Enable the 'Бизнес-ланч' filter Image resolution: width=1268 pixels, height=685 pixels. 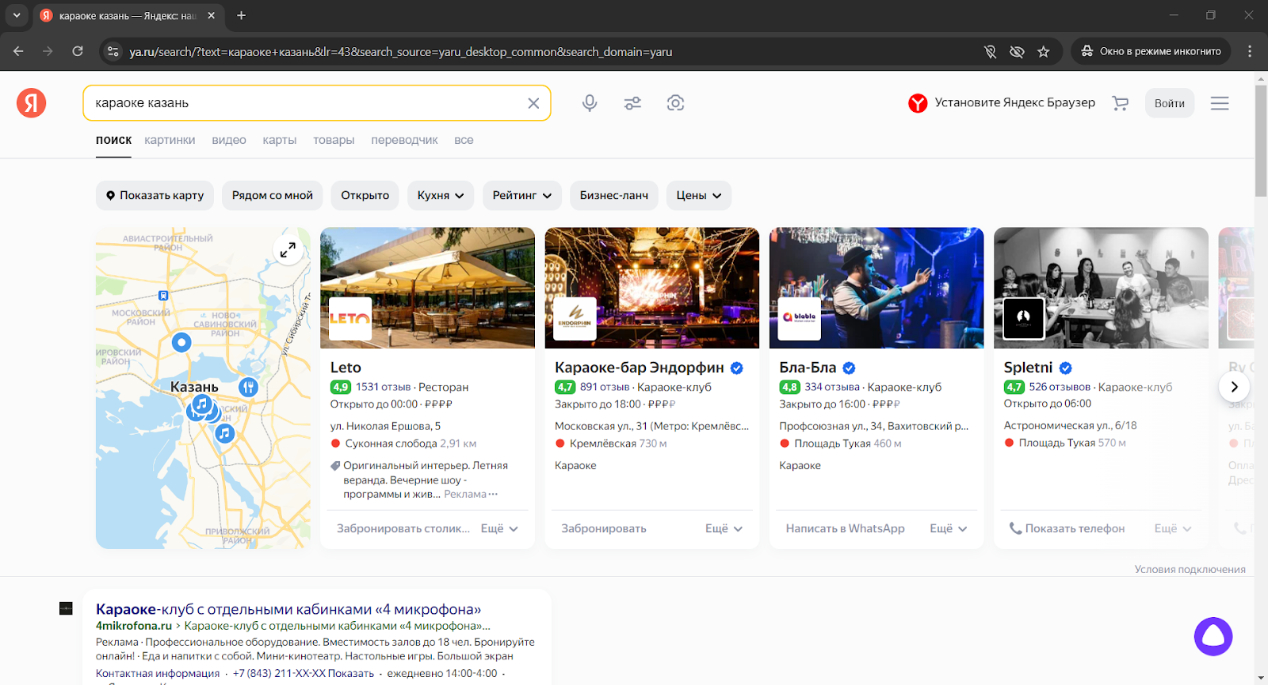pyautogui.click(x=614, y=195)
